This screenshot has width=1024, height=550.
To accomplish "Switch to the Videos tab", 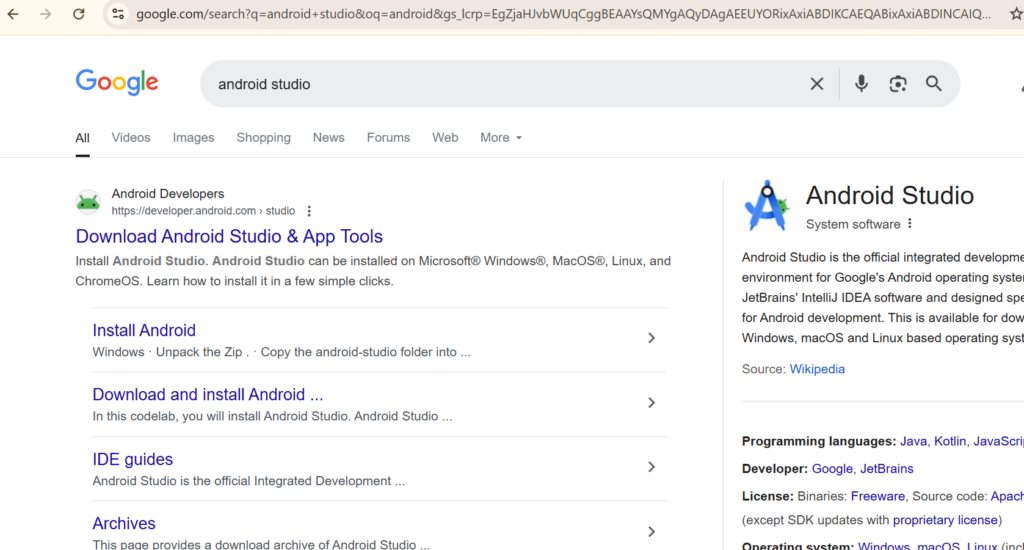I will point(131,138).
